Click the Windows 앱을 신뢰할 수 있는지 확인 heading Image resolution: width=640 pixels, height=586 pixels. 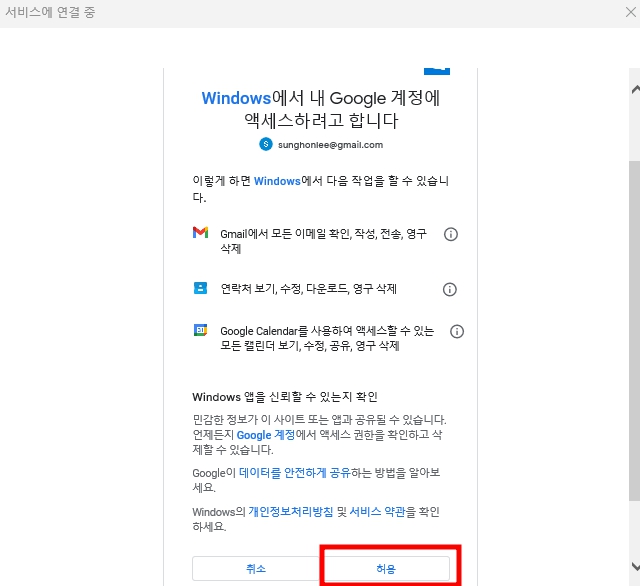[x=285, y=397]
